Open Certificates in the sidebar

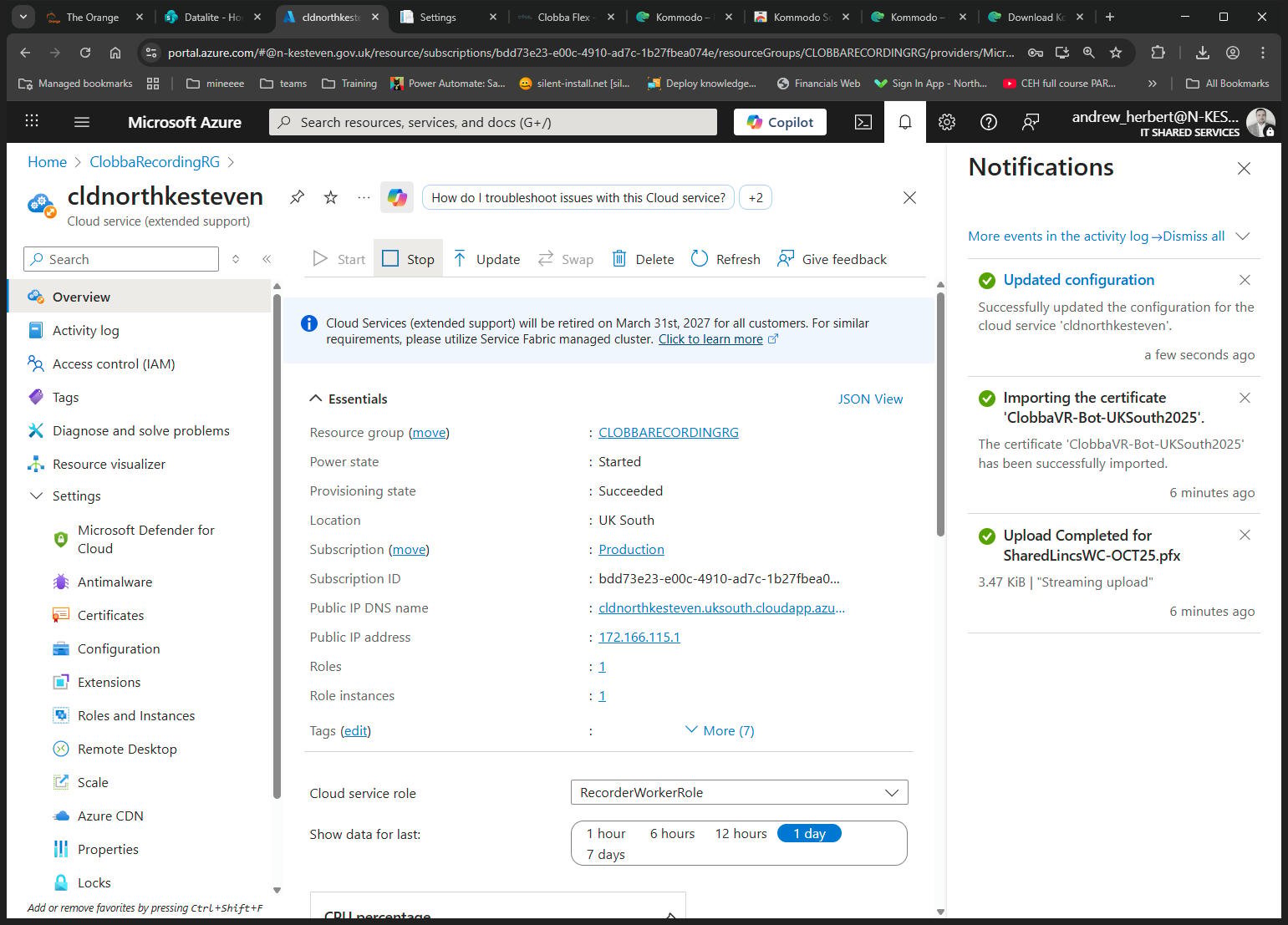point(111,615)
